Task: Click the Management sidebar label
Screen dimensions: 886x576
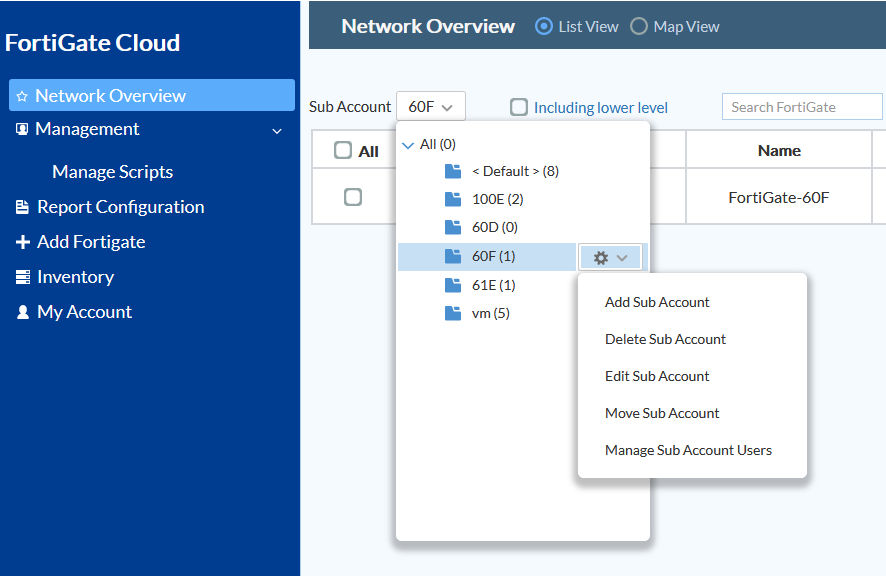Action: (x=87, y=129)
